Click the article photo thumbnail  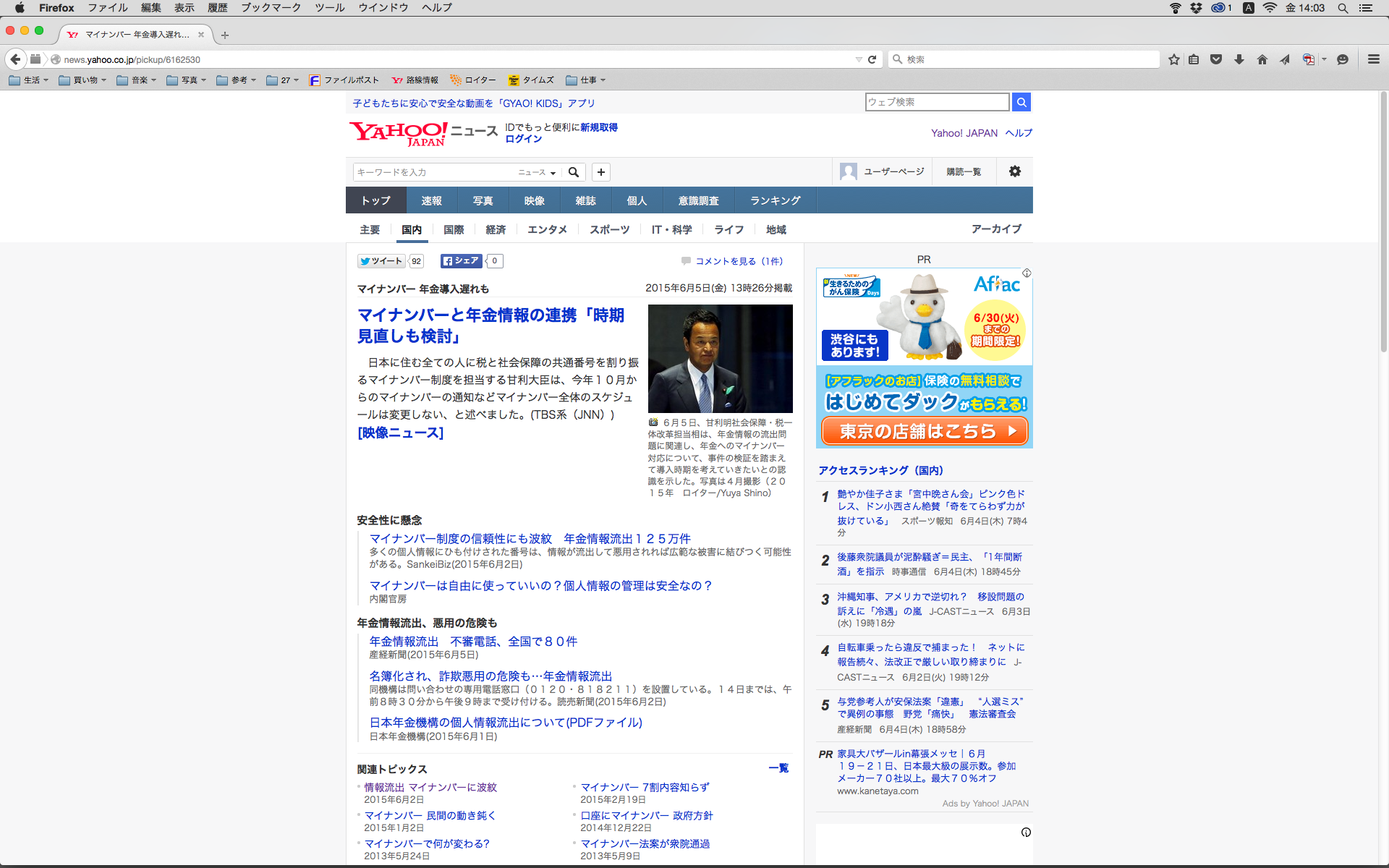pos(720,358)
